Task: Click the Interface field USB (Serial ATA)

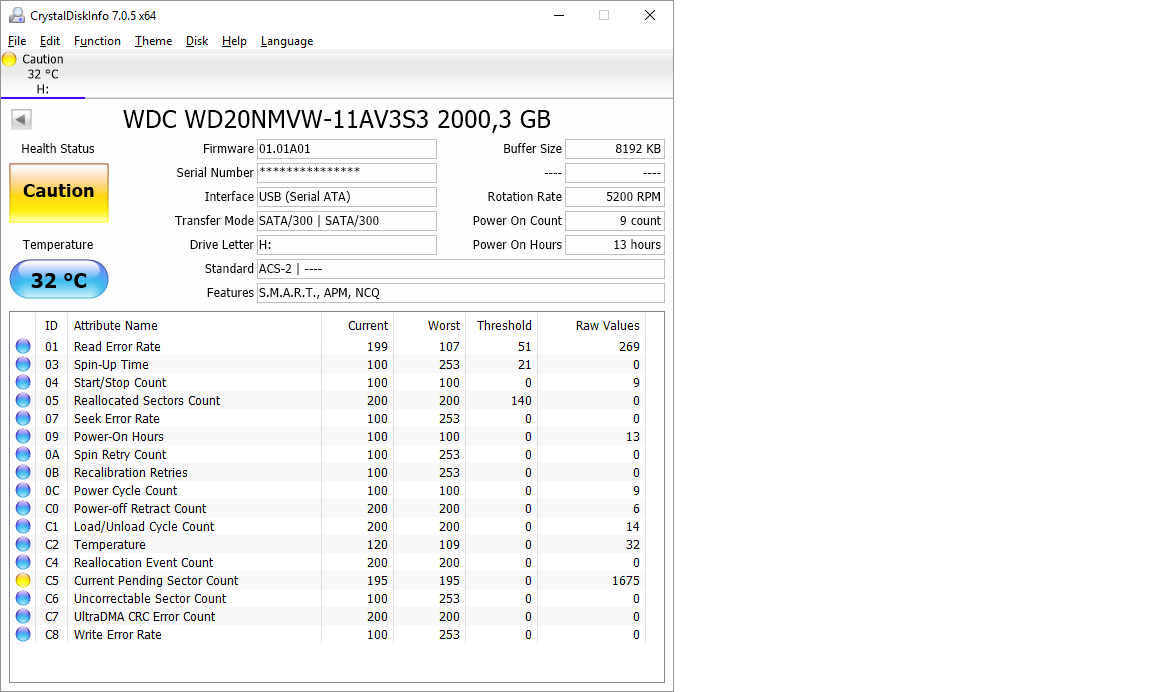Action: [347, 197]
